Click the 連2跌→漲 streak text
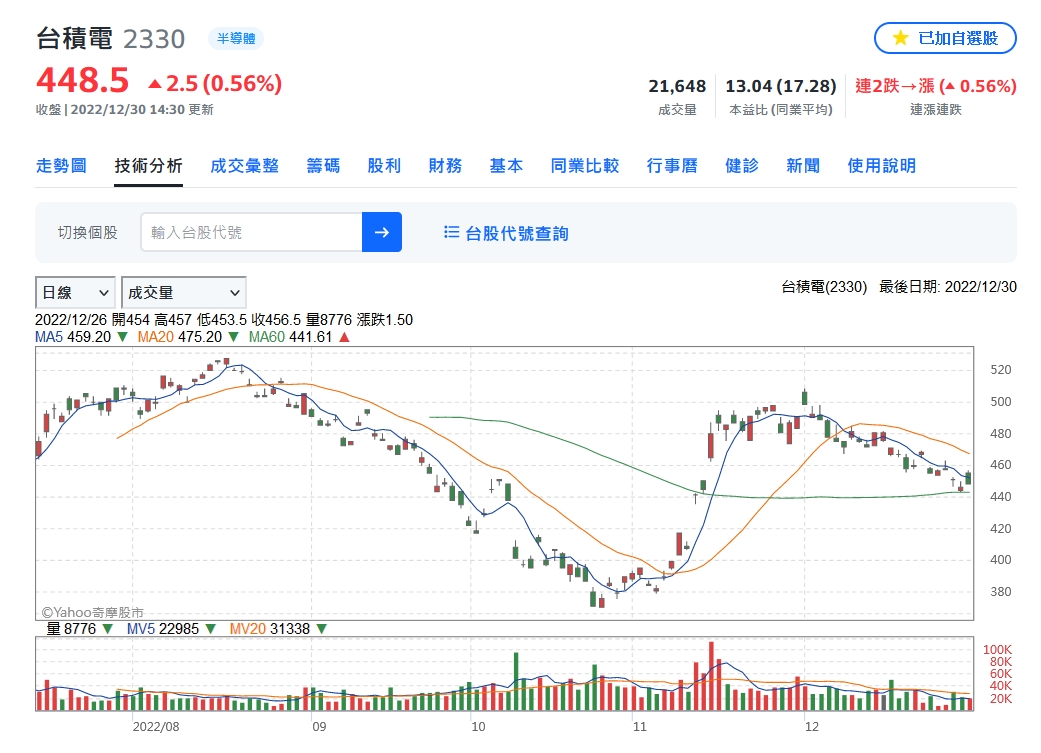The height and width of the screenshot is (753, 1041). 935,86
